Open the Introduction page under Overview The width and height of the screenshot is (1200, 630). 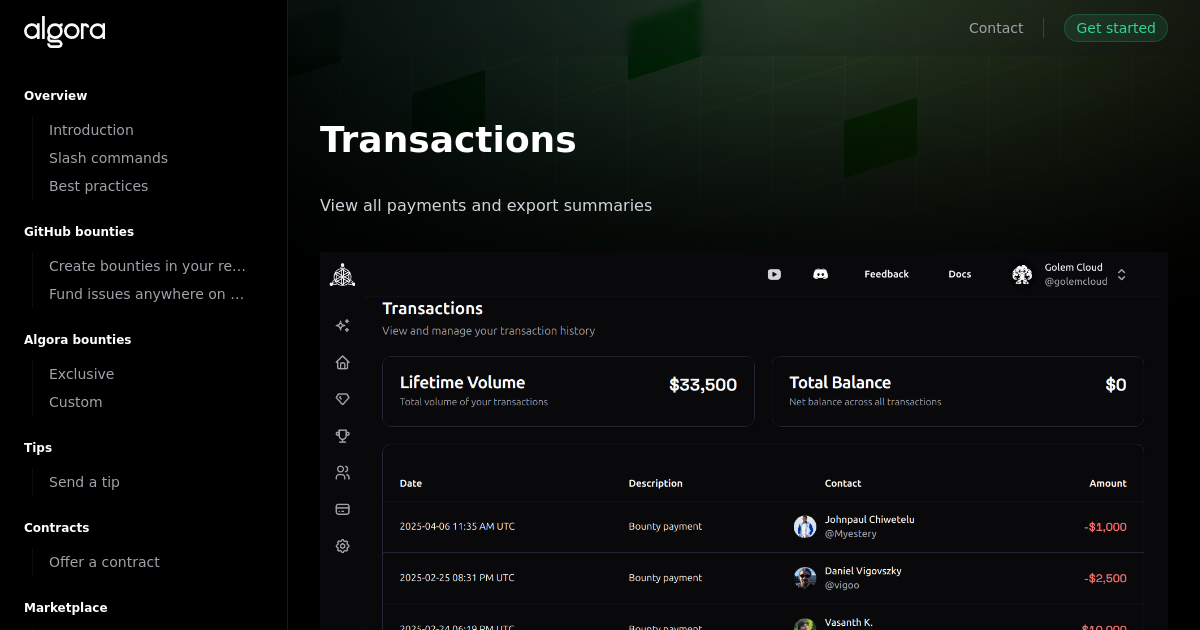(91, 129)
